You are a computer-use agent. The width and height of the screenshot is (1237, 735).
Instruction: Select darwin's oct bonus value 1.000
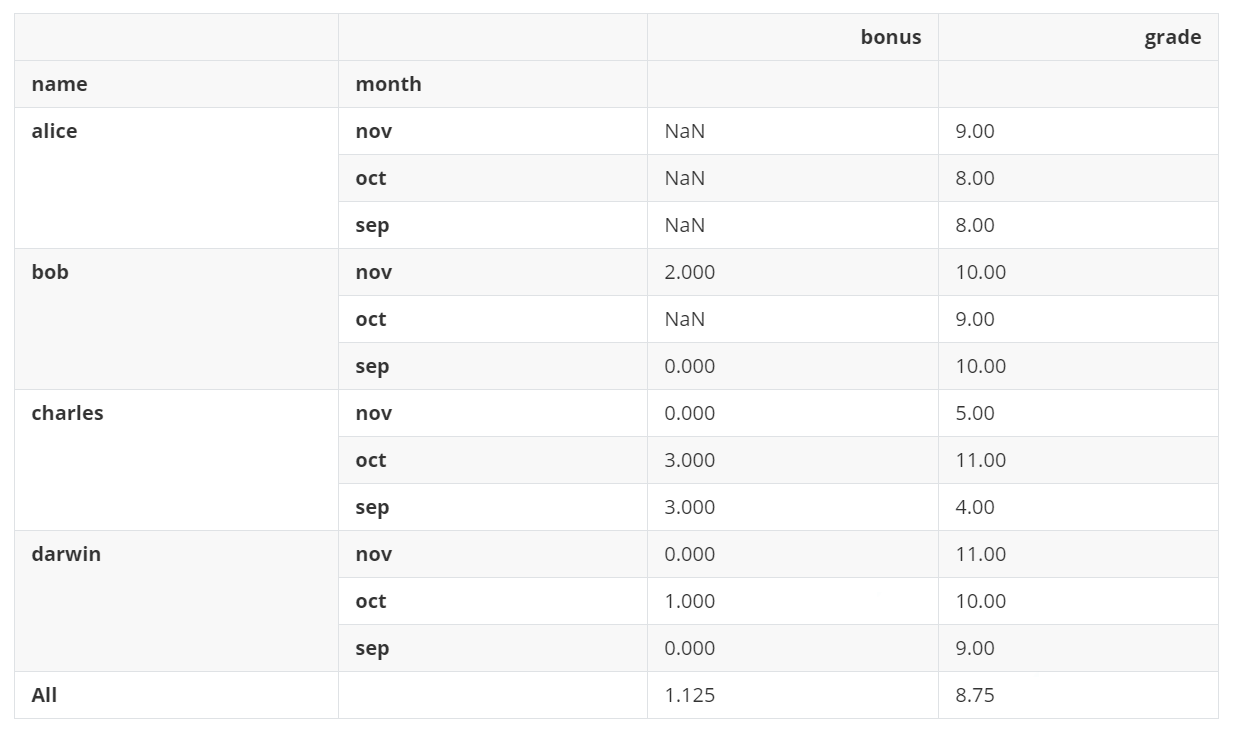[689, 602]
